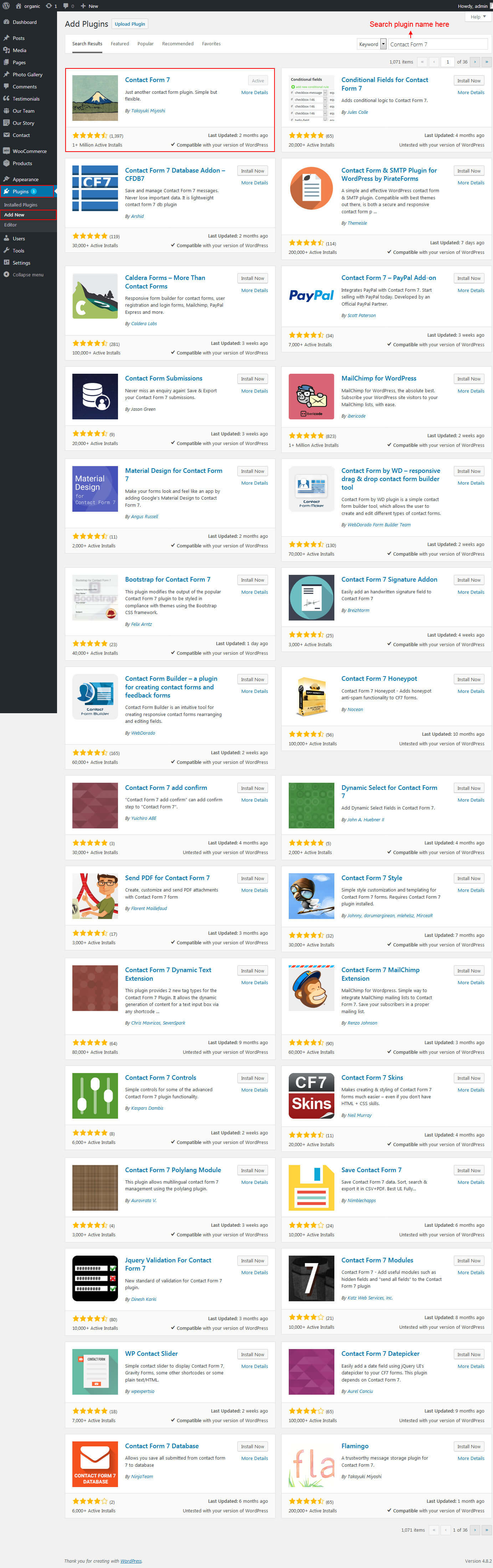Open Installed Plugins submenu item
The width and height of the screenshot is (493, 1568).
pyautogui.click(x=21, y=205)
